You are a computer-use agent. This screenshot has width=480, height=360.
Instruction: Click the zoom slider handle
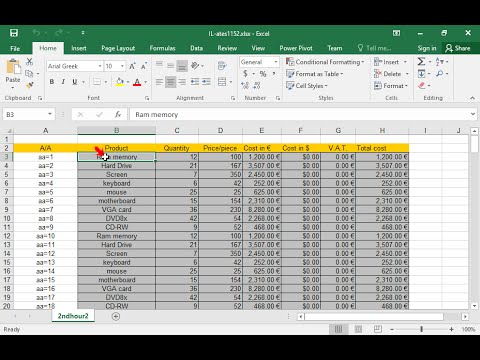click(421, 329)
